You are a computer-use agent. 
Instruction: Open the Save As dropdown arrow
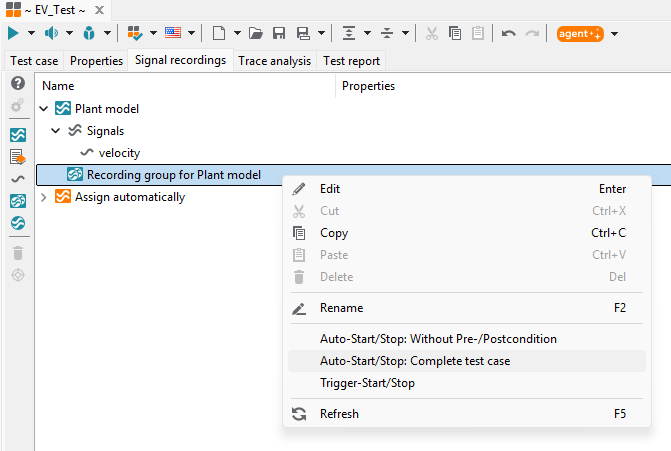point(321,33)
